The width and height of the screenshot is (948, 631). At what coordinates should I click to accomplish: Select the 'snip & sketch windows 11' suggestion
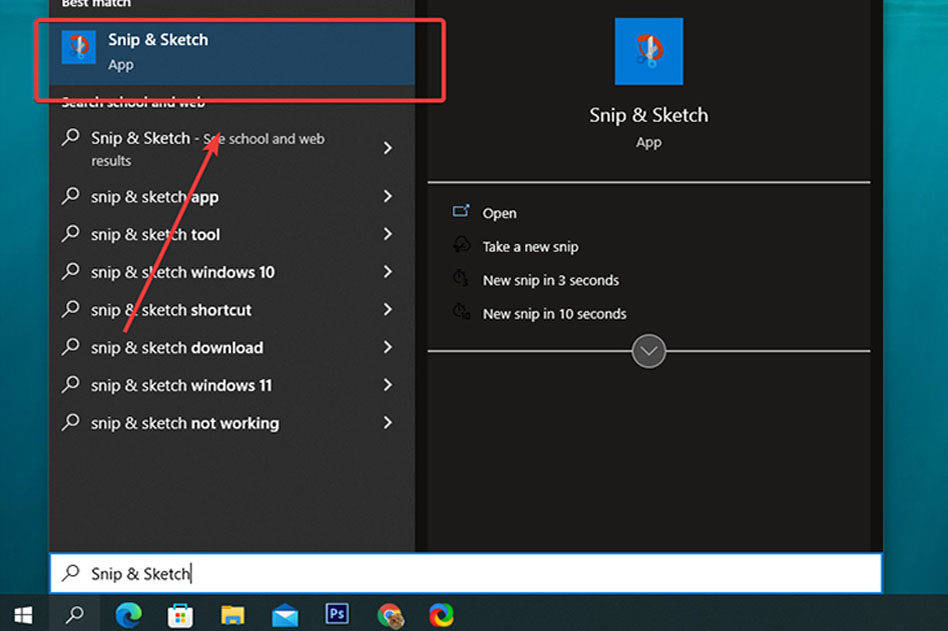point(232,385)
